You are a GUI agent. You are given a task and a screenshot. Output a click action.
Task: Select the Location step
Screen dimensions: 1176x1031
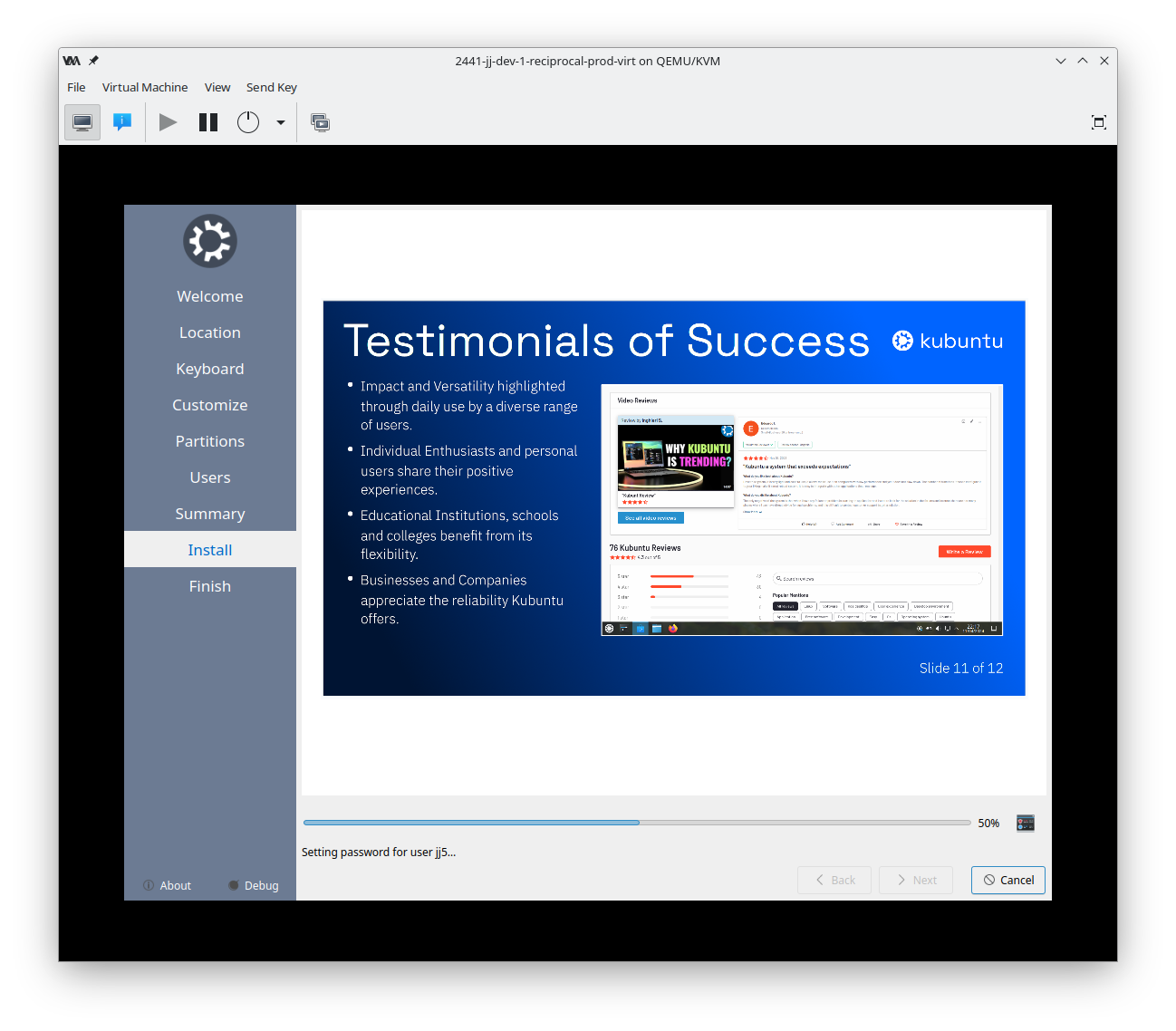210,332
